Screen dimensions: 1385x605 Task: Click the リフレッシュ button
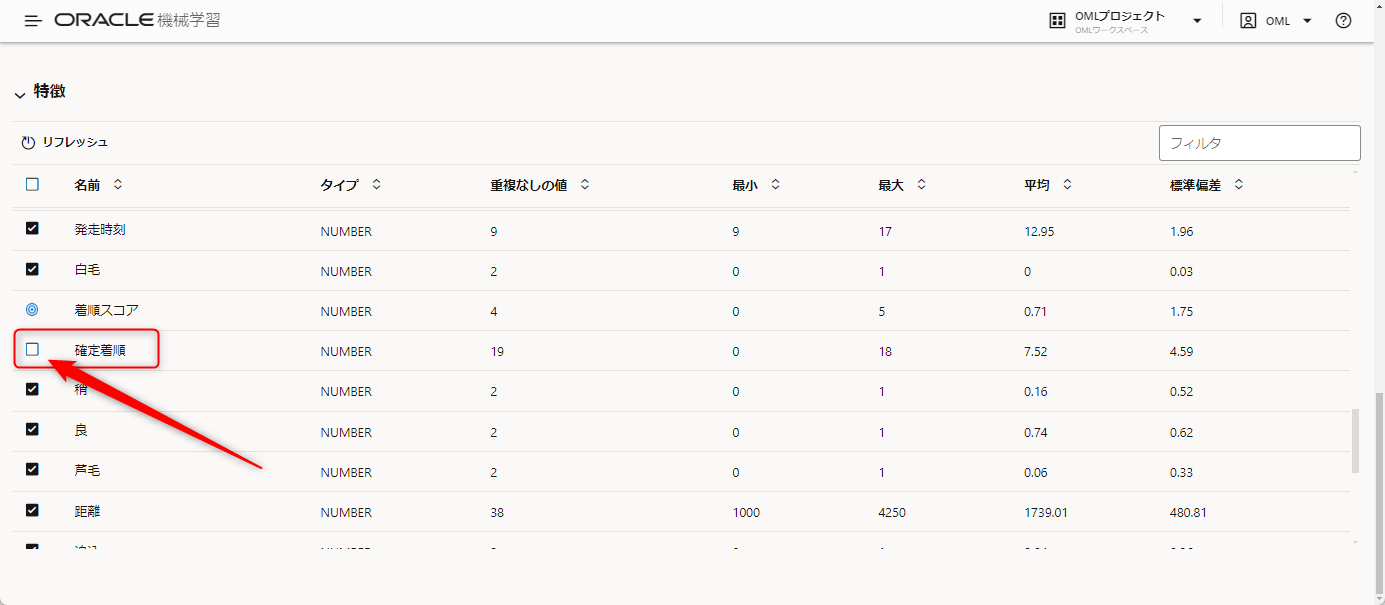[65, 142]
